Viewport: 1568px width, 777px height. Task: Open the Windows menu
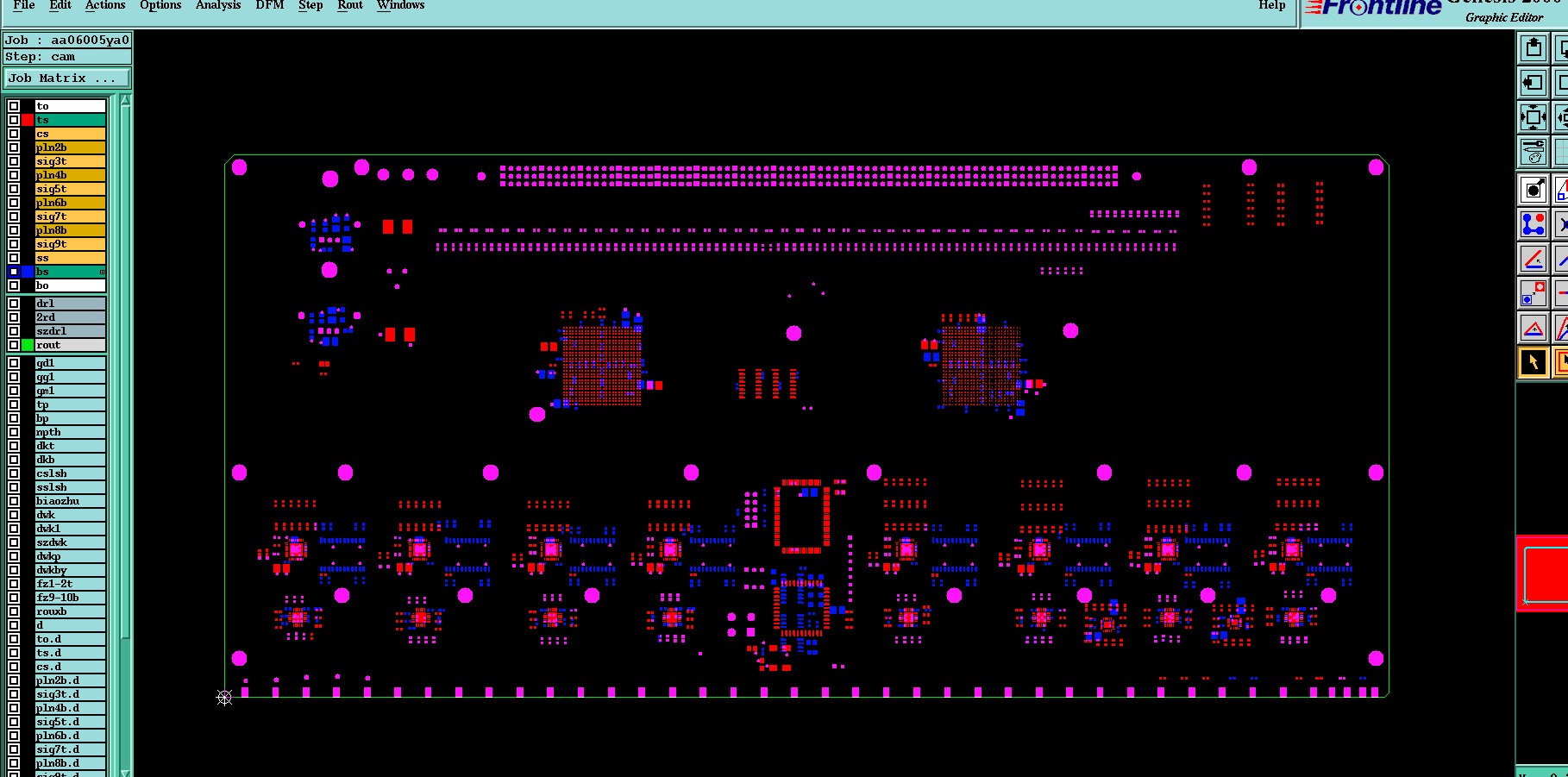coord(401,5)
